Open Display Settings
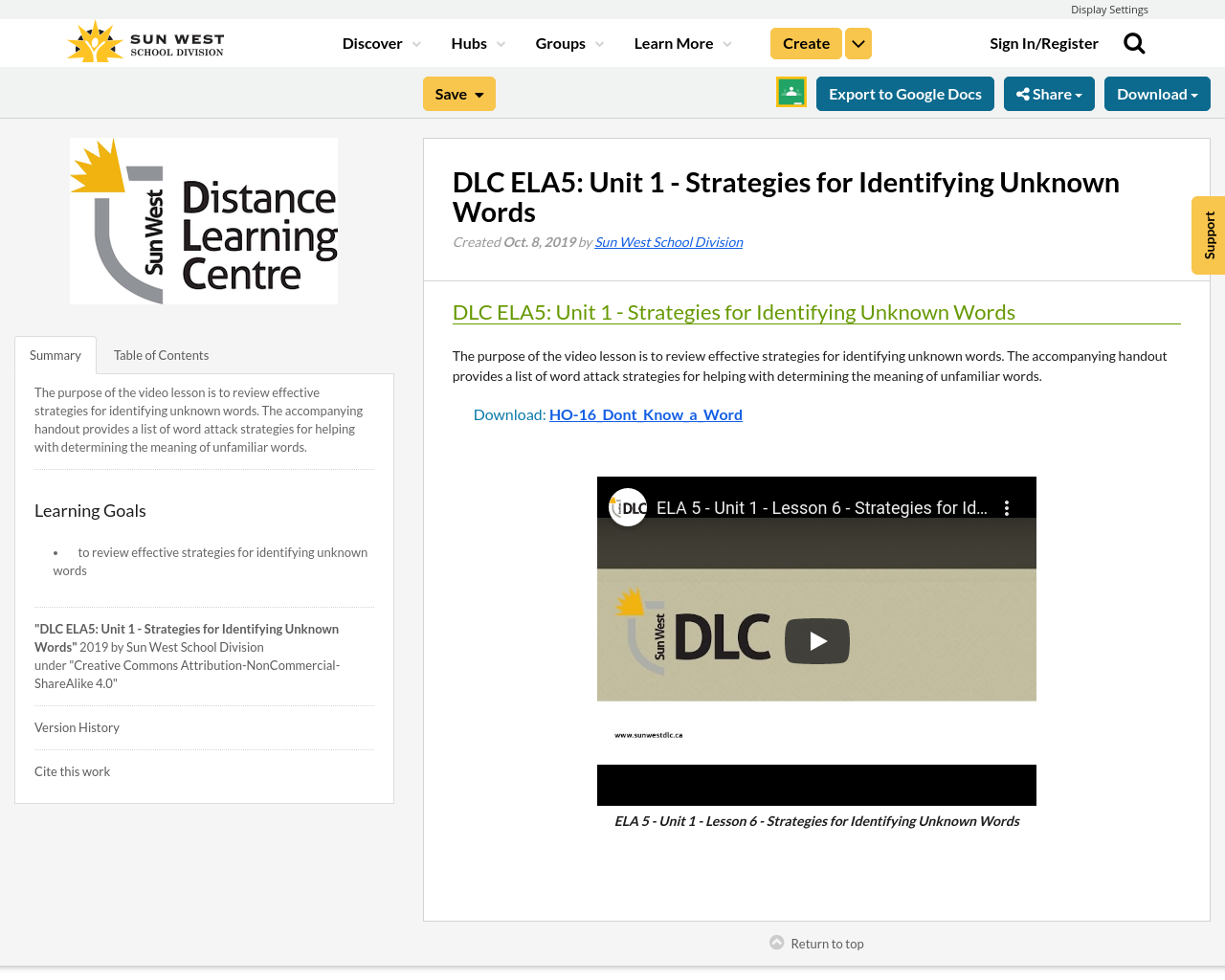The height and width of the screenshot is (980, 1225). tap(1109, 9)
